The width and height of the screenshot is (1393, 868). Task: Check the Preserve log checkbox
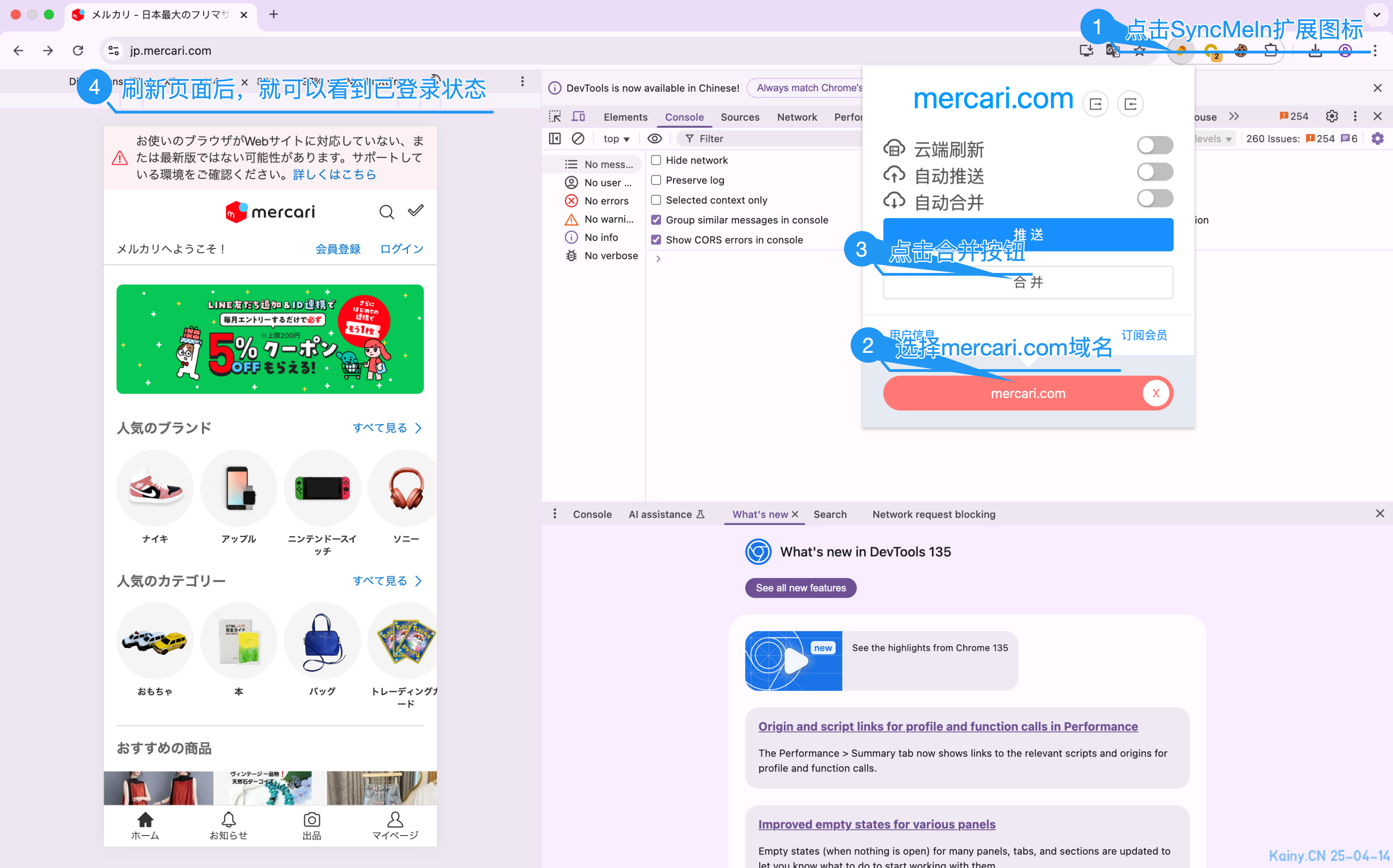pos(656,180)
